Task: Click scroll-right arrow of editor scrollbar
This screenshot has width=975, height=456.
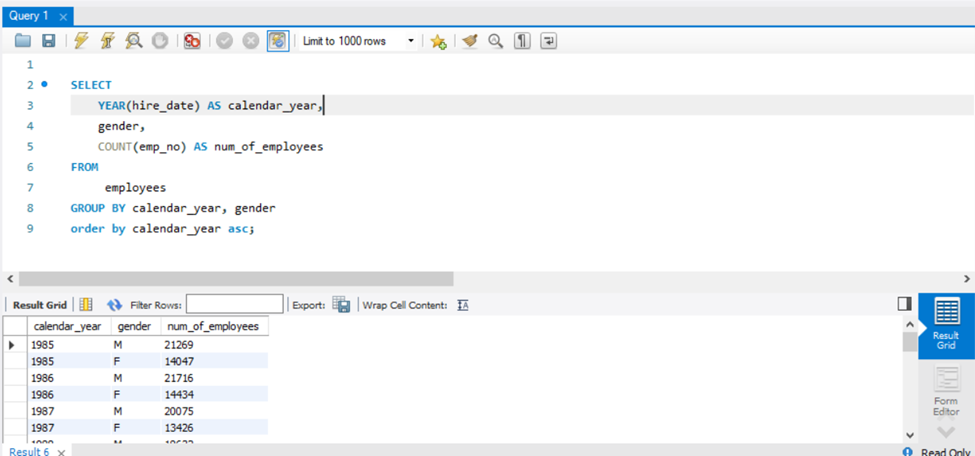Action: pyautogui.click(x=967, y=278)
